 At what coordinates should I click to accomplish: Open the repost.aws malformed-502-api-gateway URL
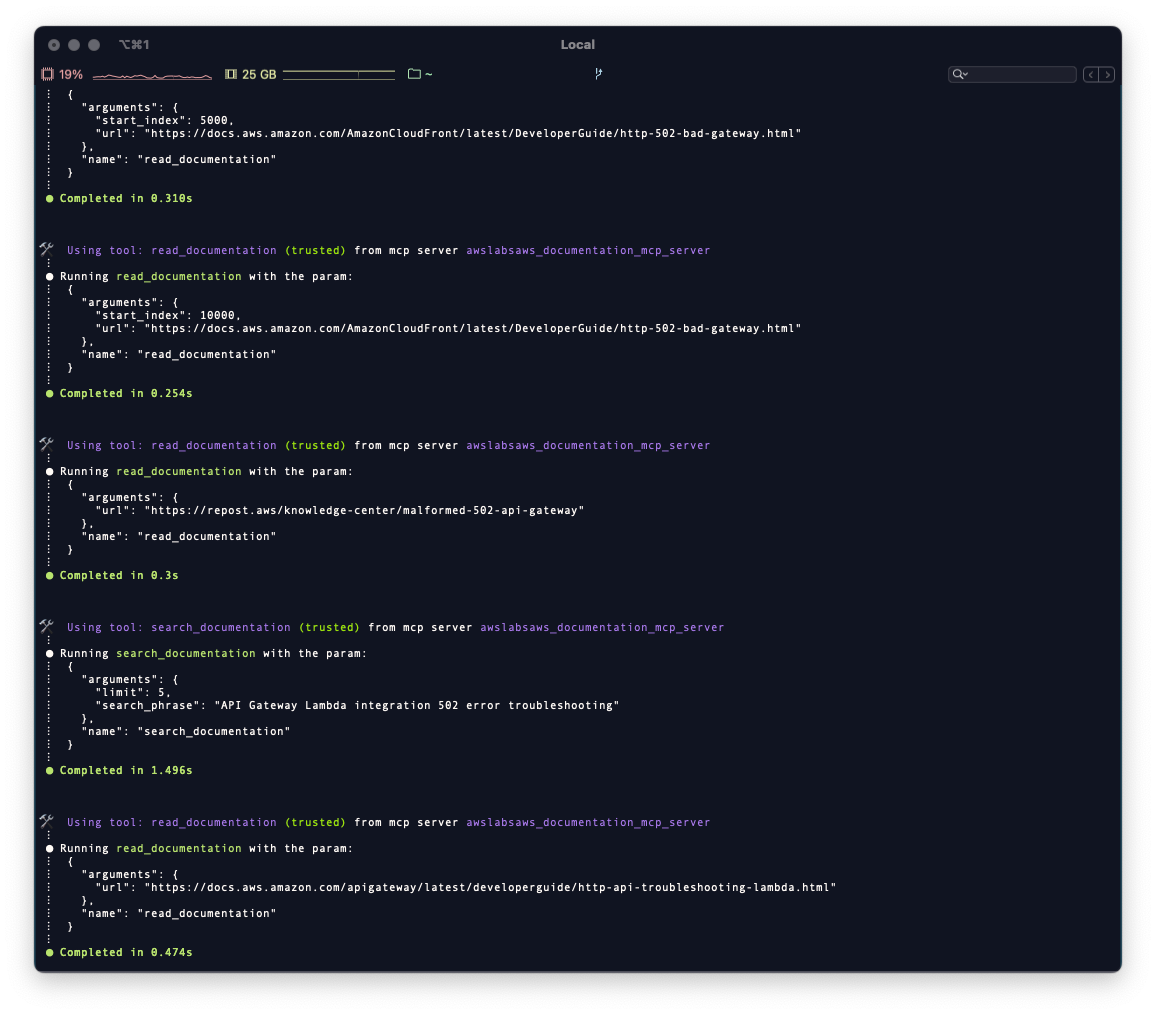coord(364,510)
